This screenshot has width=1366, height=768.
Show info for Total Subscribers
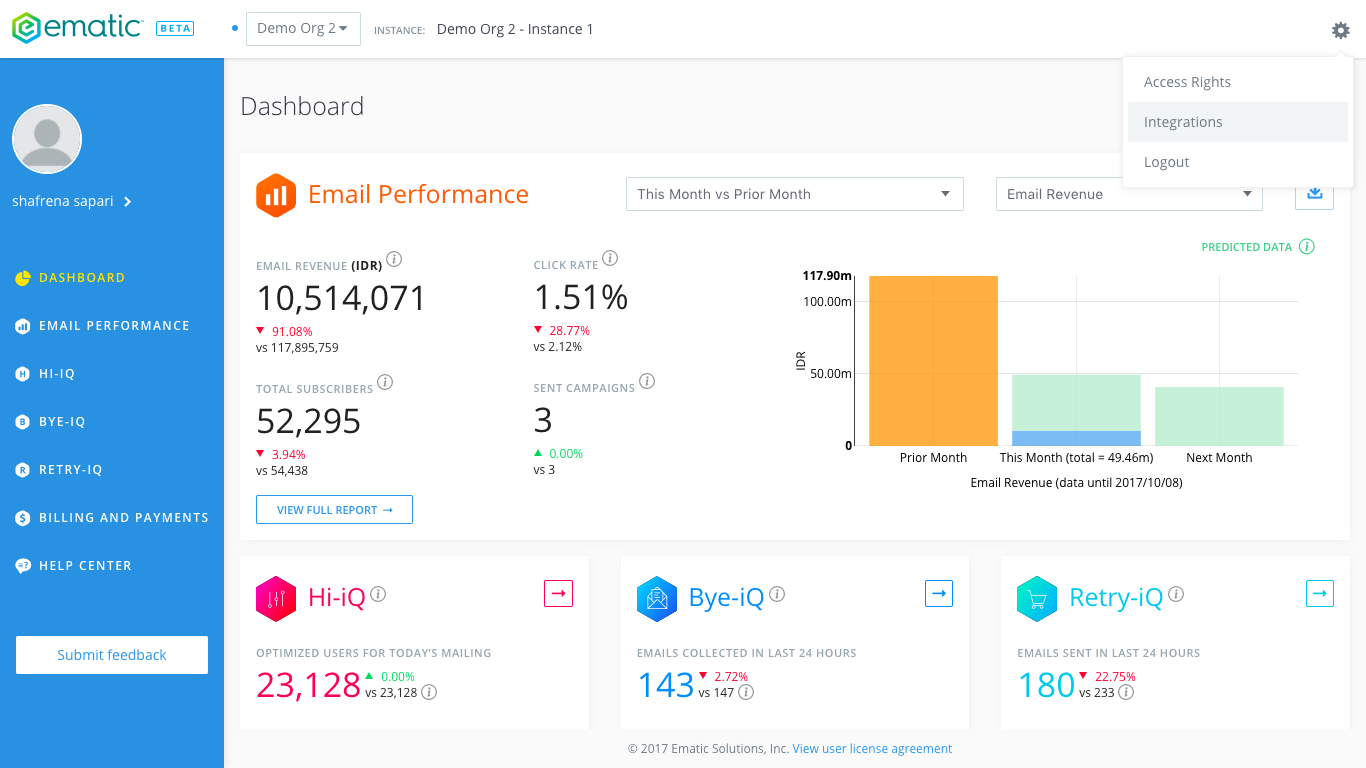pos(385,382)
